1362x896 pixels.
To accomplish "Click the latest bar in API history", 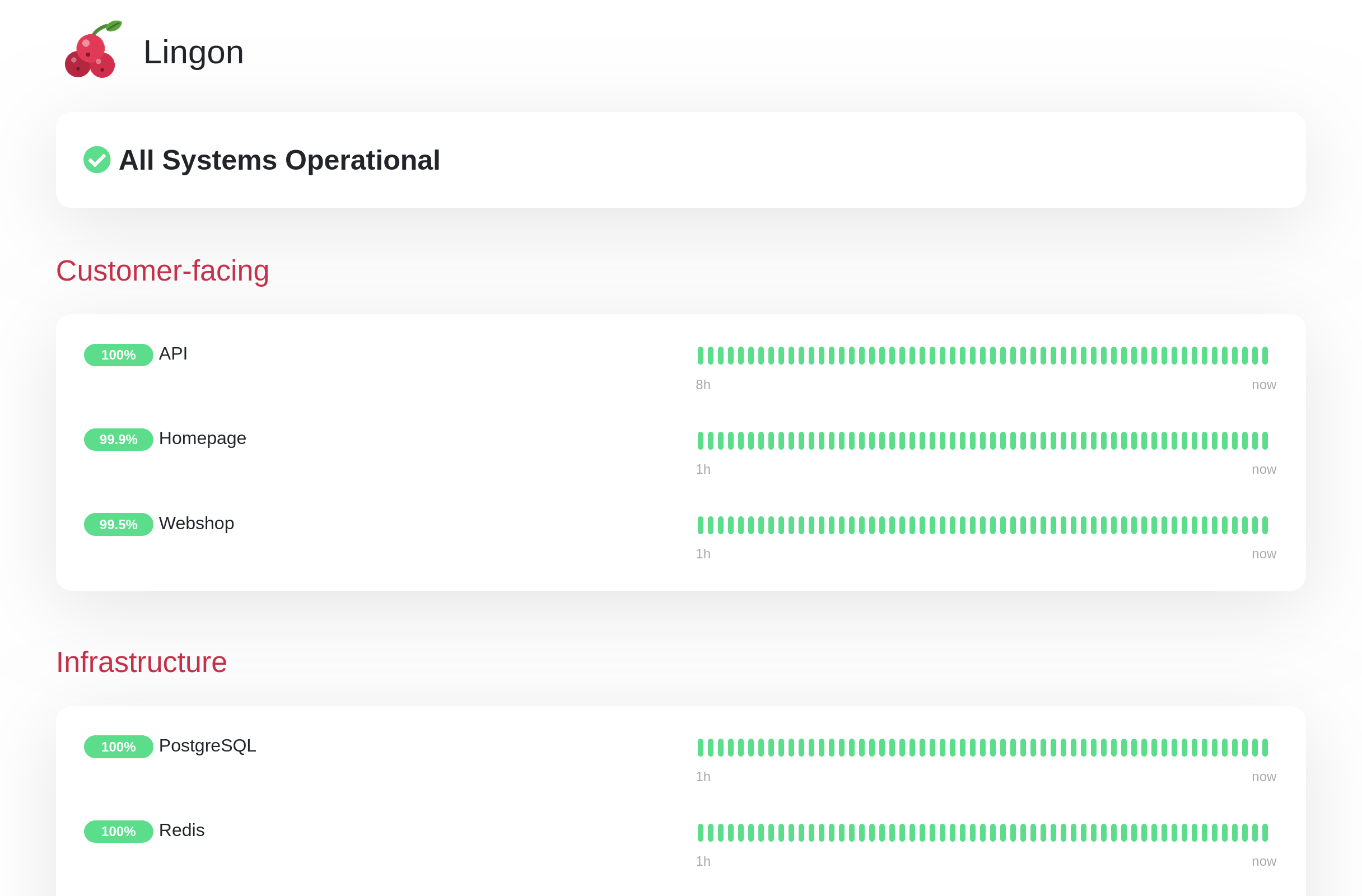I will tap(1265, 355).
